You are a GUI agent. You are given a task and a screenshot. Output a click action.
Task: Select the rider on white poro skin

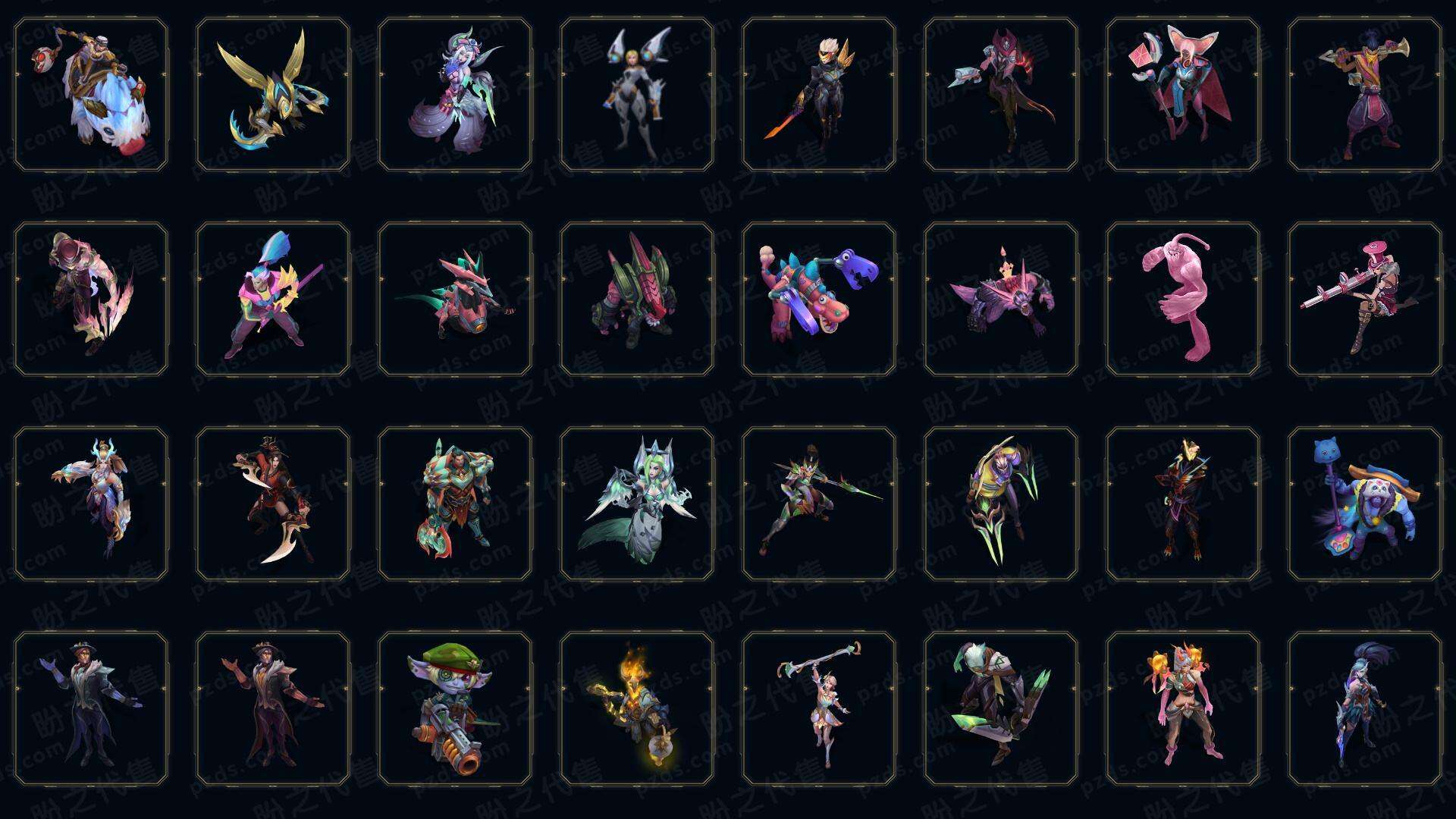tap(91, 95)
